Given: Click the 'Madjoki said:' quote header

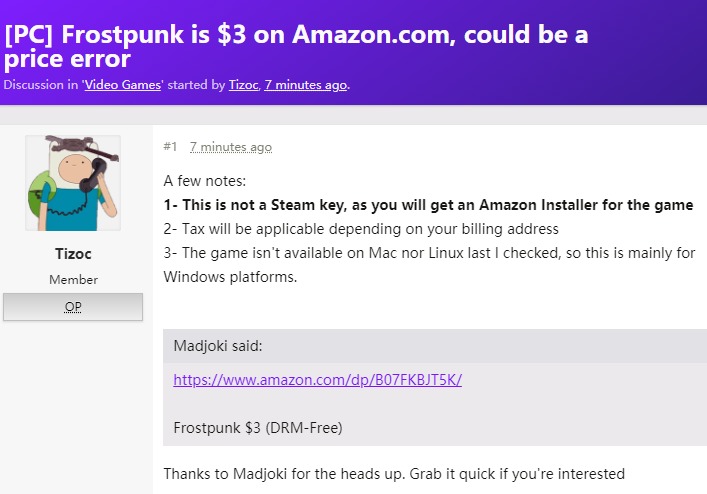Looking at the screenshot, I should pyautogui.click(x=216, y=345).
